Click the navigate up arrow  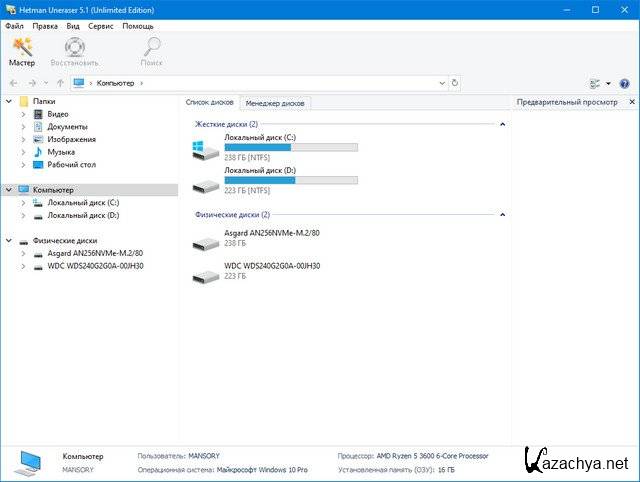[60, 83]
